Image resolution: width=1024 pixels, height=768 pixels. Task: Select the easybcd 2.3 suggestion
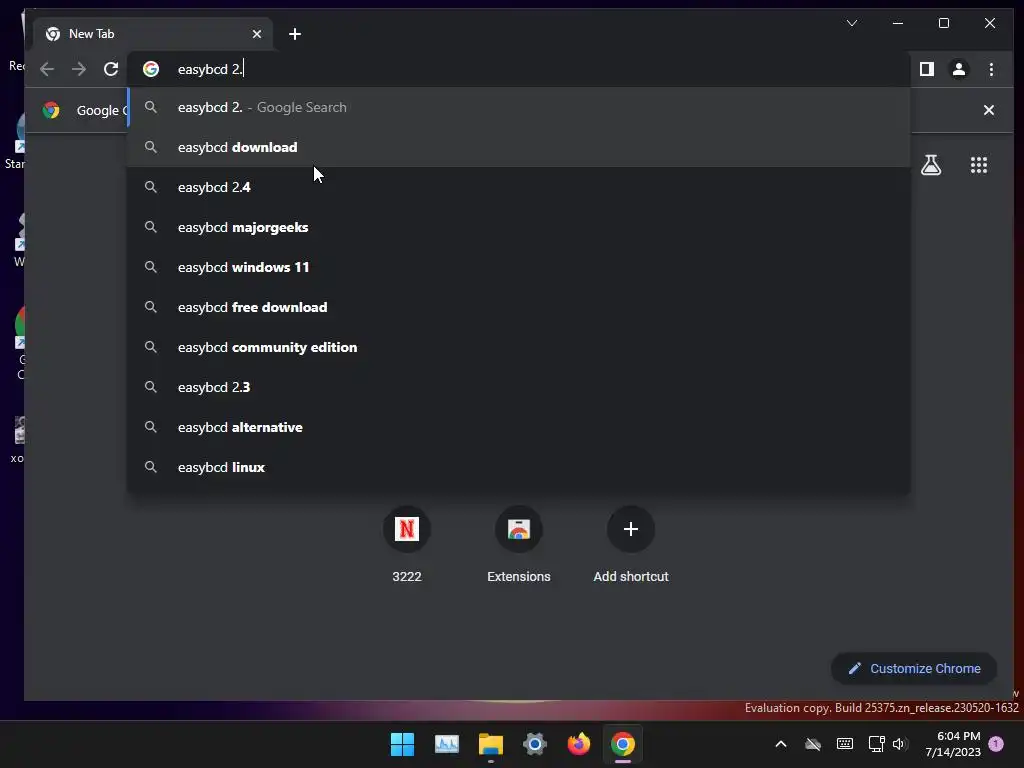tap(519, 387)
